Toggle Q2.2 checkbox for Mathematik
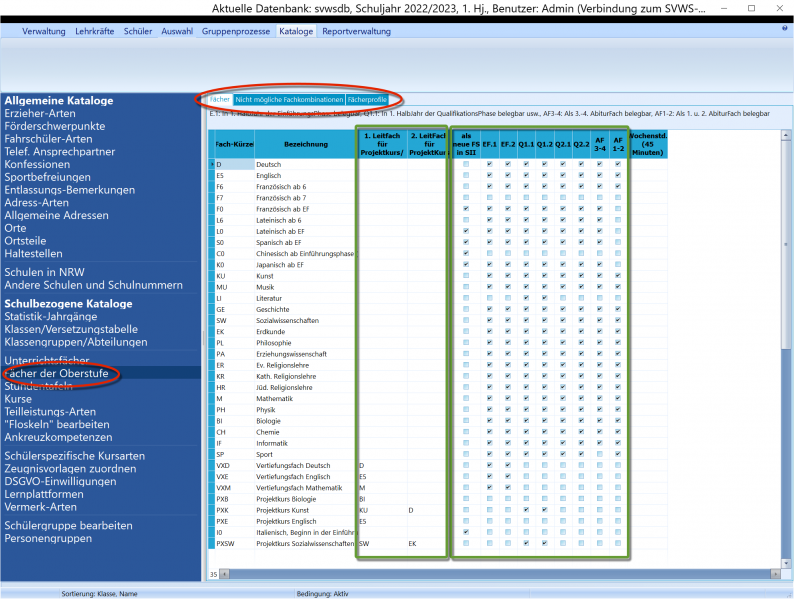Viewport: 794px width, 599px height. (581, 398)
